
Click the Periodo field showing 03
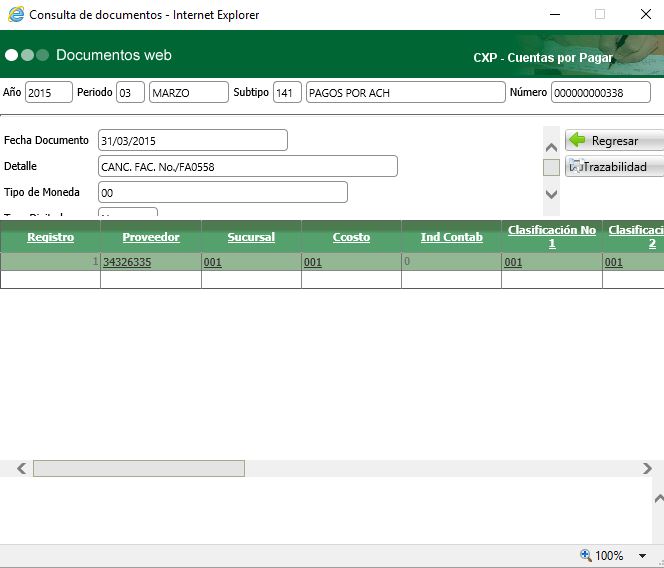click(130, 92)
